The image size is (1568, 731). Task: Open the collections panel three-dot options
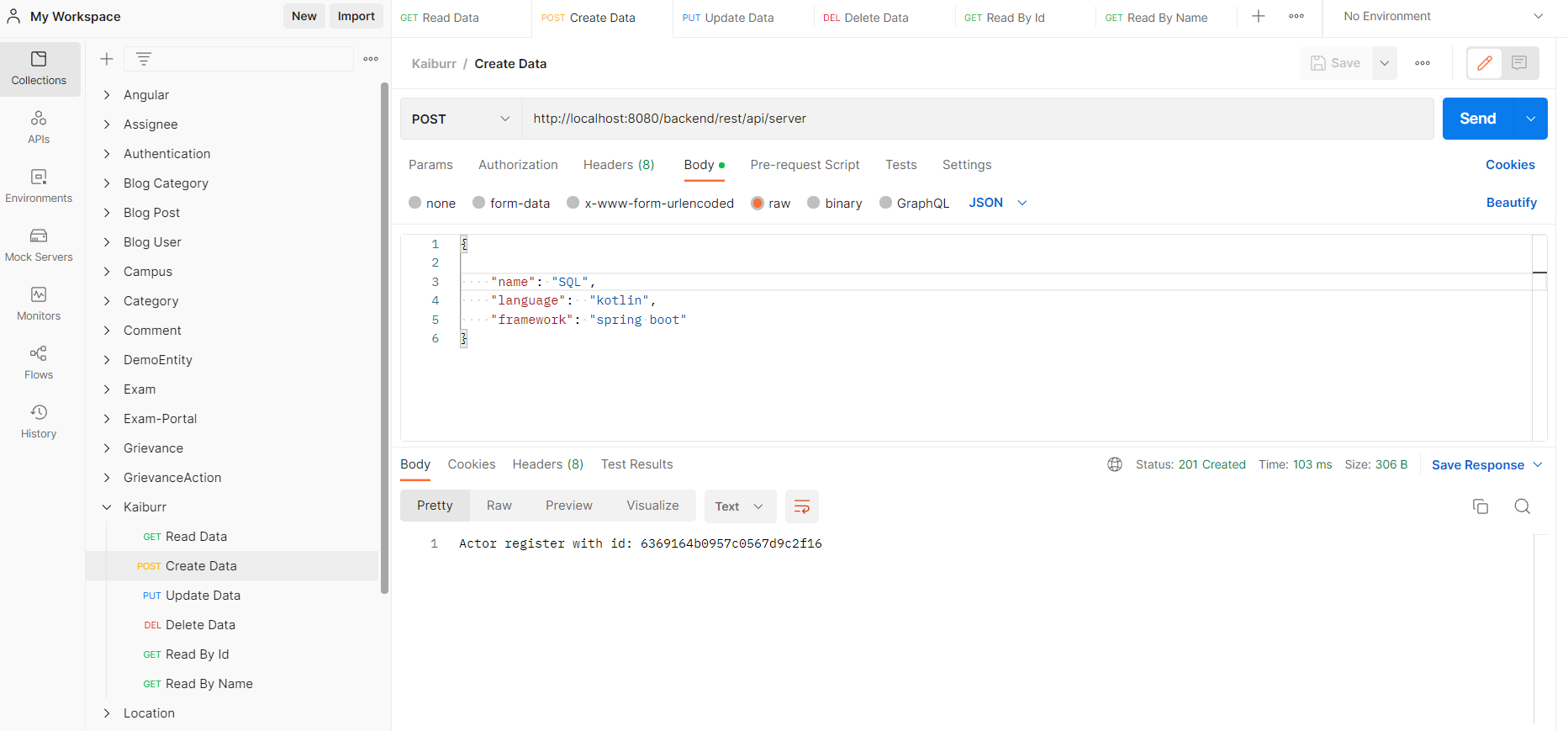[371, 59]
